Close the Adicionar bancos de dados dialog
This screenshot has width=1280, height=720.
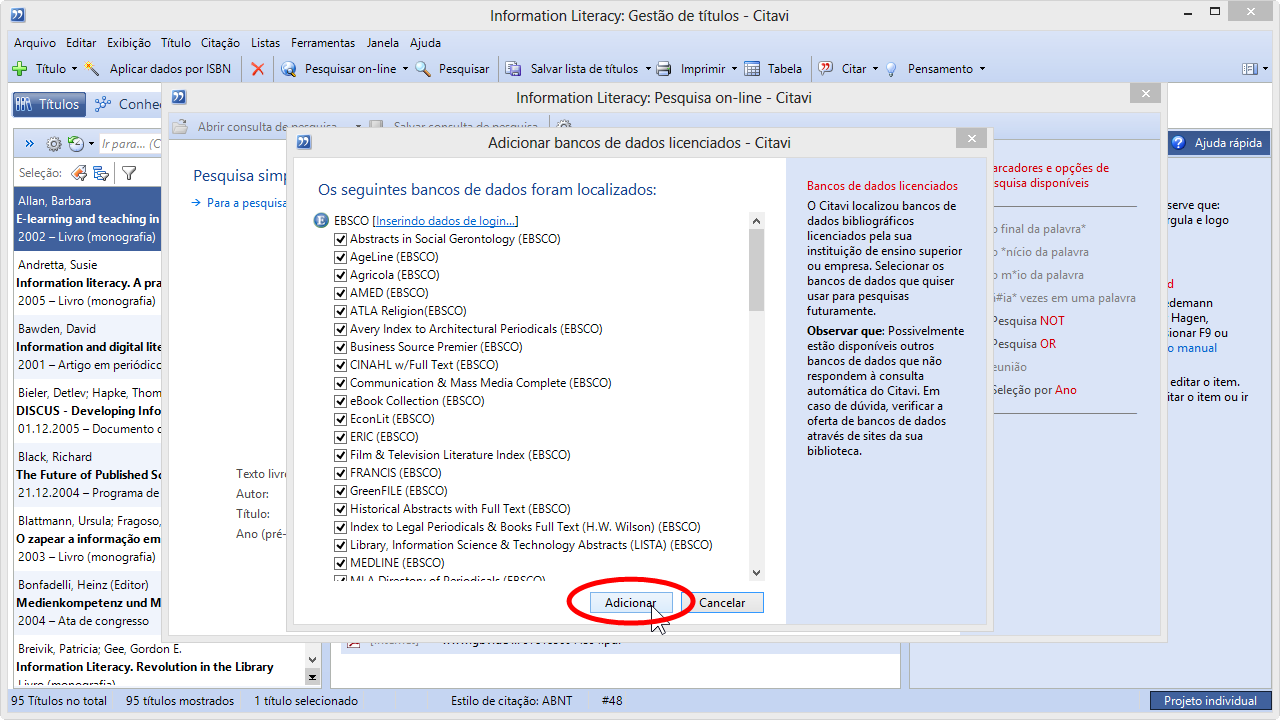(x=970, y=140)
